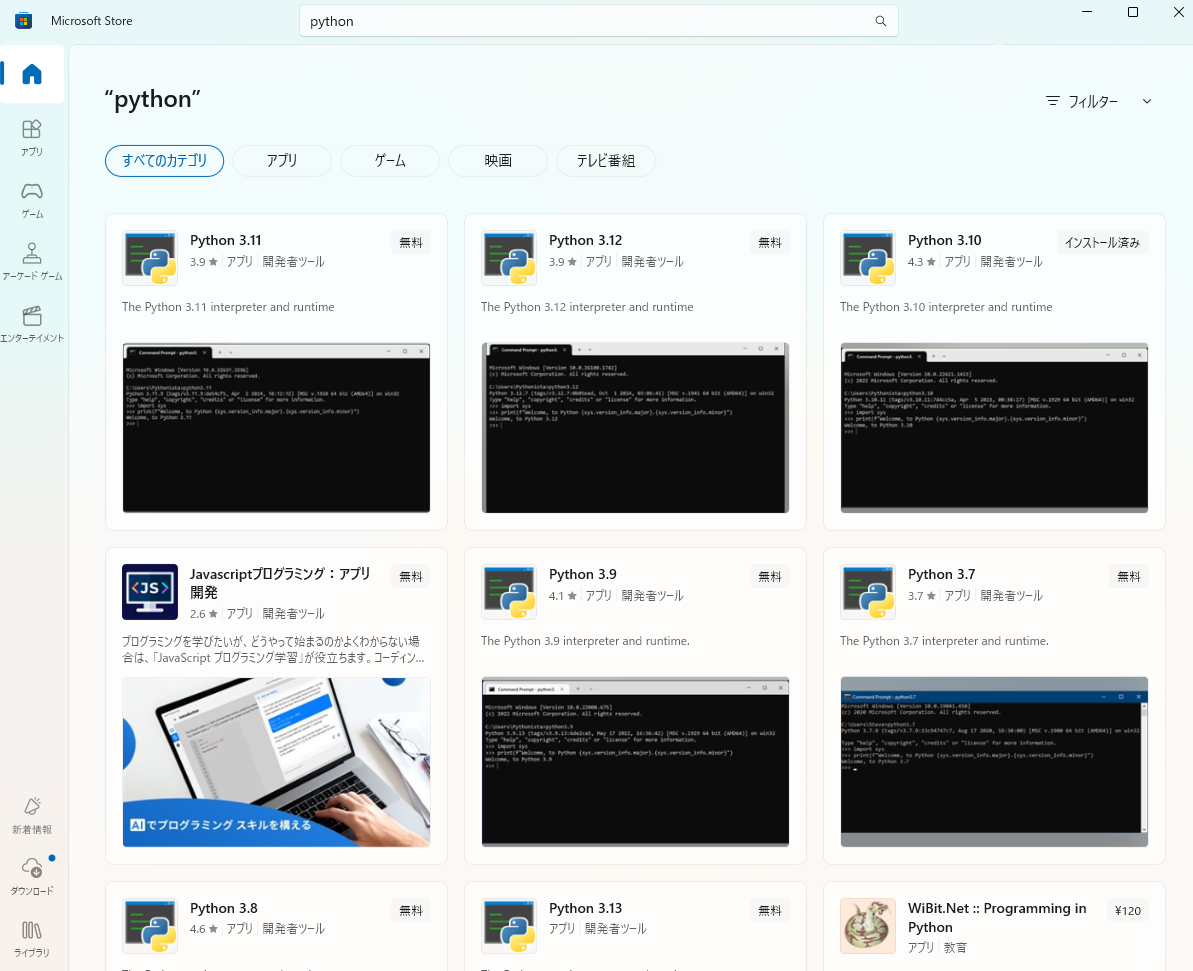Open installed Python 3.10 via インストール済み

1102,241
